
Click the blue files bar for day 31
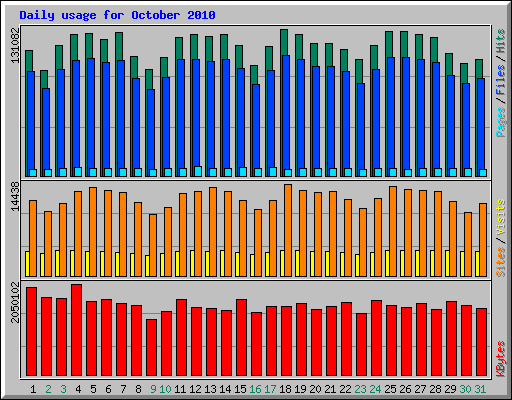[481, 124]
